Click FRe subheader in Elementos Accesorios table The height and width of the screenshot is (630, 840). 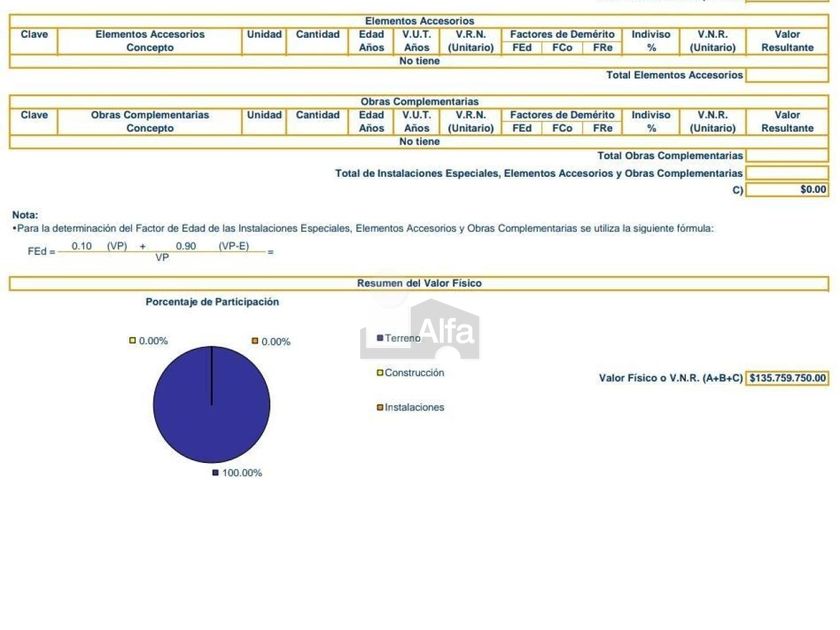click(602, 48)
